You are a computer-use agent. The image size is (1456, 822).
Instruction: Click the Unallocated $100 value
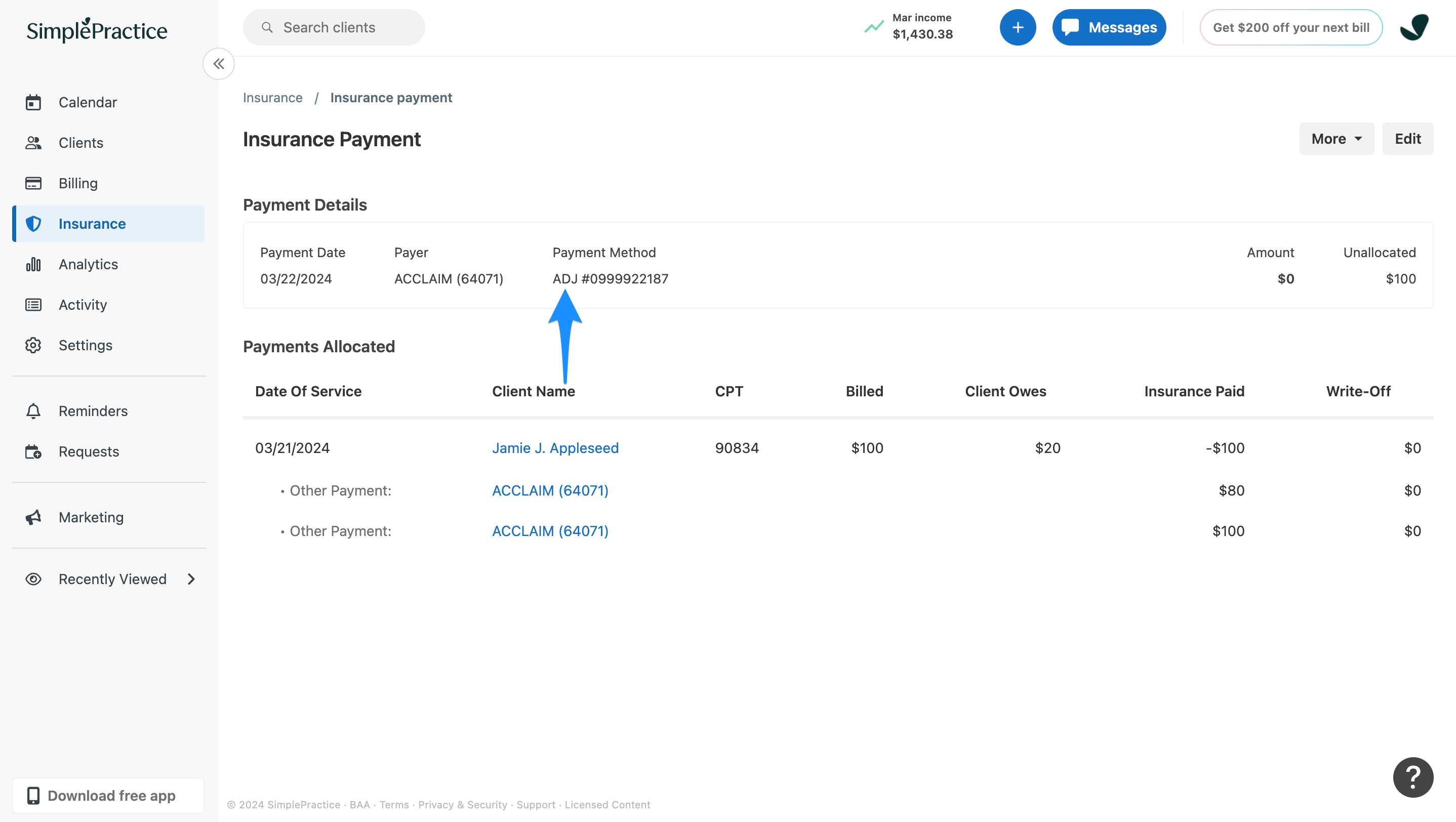click(1401, 278)
